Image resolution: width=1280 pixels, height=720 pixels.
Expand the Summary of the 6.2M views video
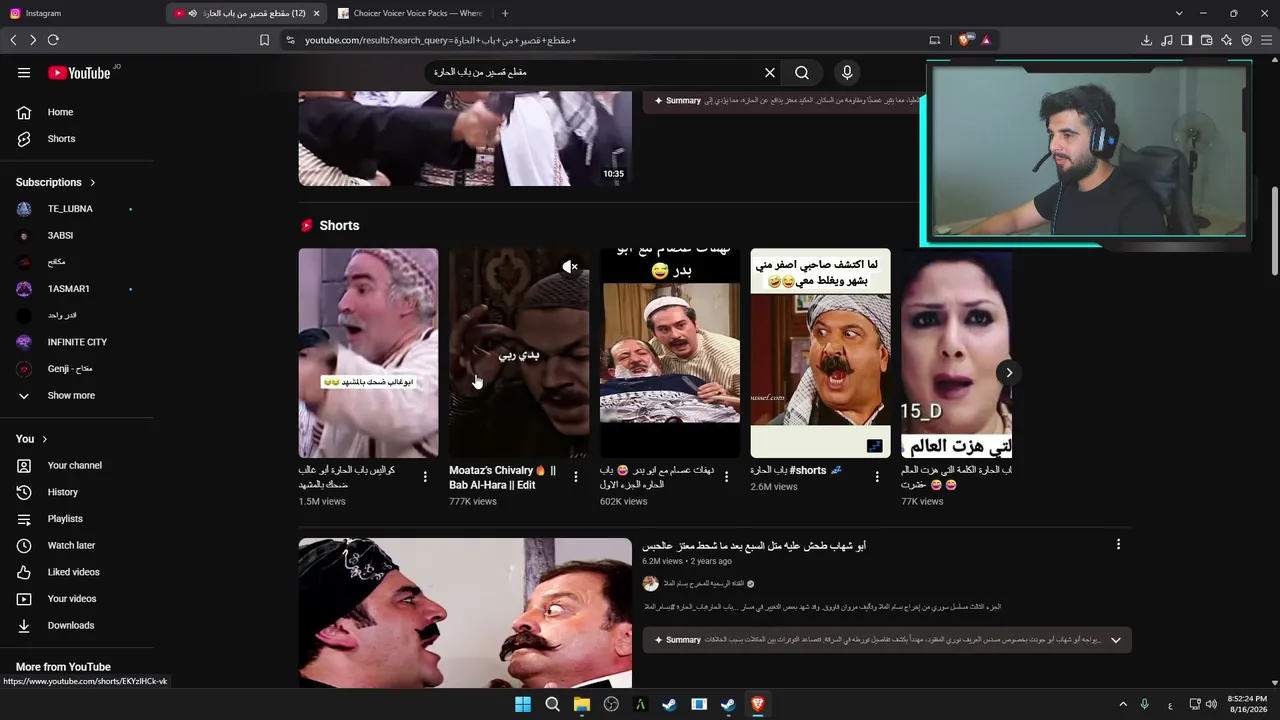coord(1115,640)
